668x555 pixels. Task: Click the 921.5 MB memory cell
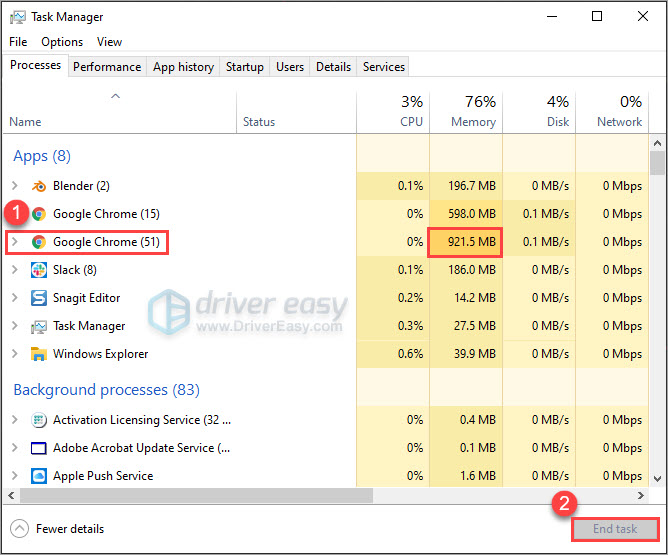click(465, 242)
